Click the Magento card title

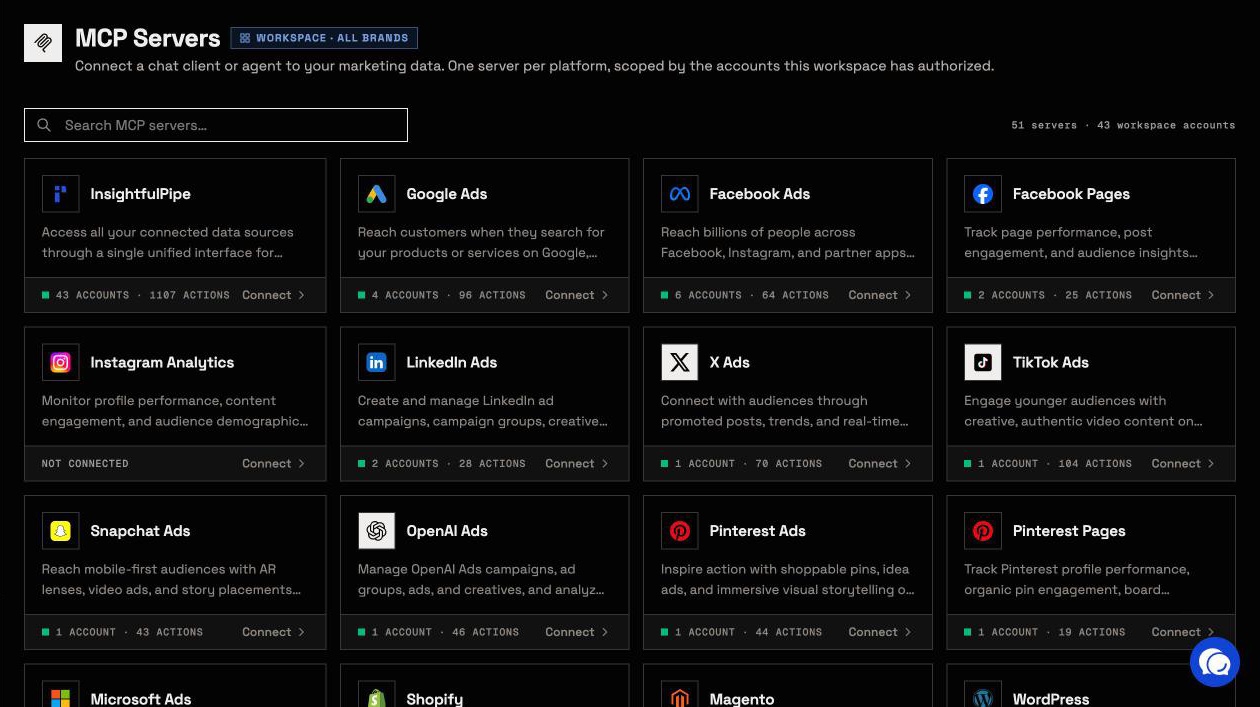(741, 699)
